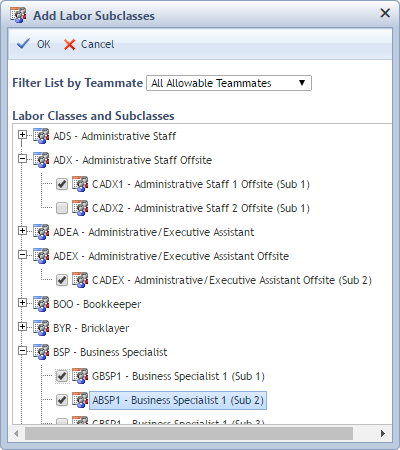Viewport: 400px width, 450px height.
Task: Click the BOO Bookkeeper class icon
Action: pyautogui.click(x=41, y=304)
